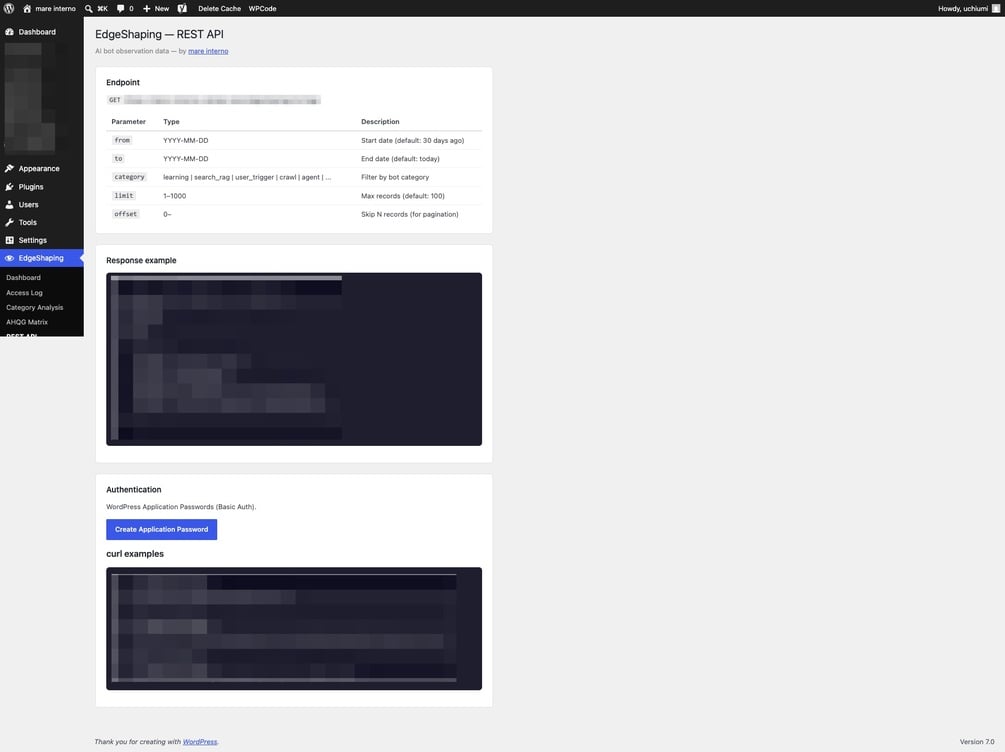This screenshot has width=1005, height=752.
Task: Click 'Start date (default: 30 days ago)' text
Action: [x=412, y=140]
